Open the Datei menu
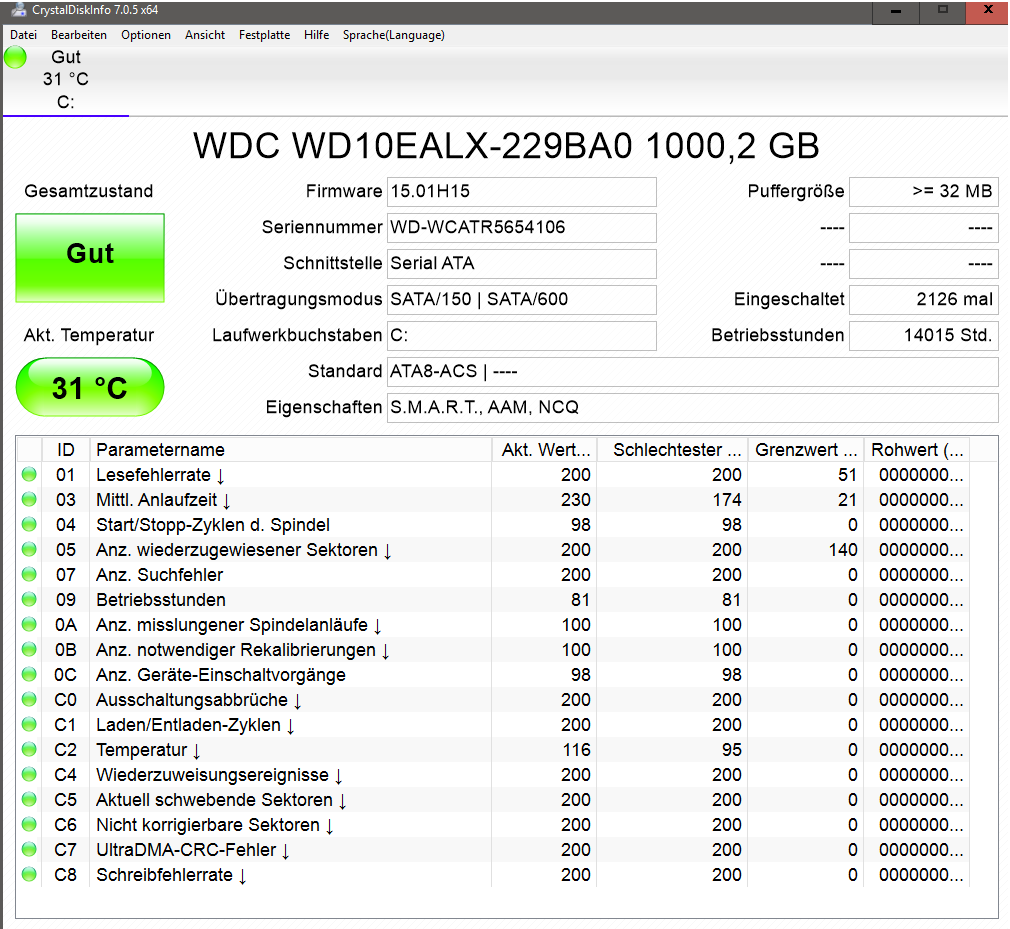1010x929 pixels. (23, 35)
